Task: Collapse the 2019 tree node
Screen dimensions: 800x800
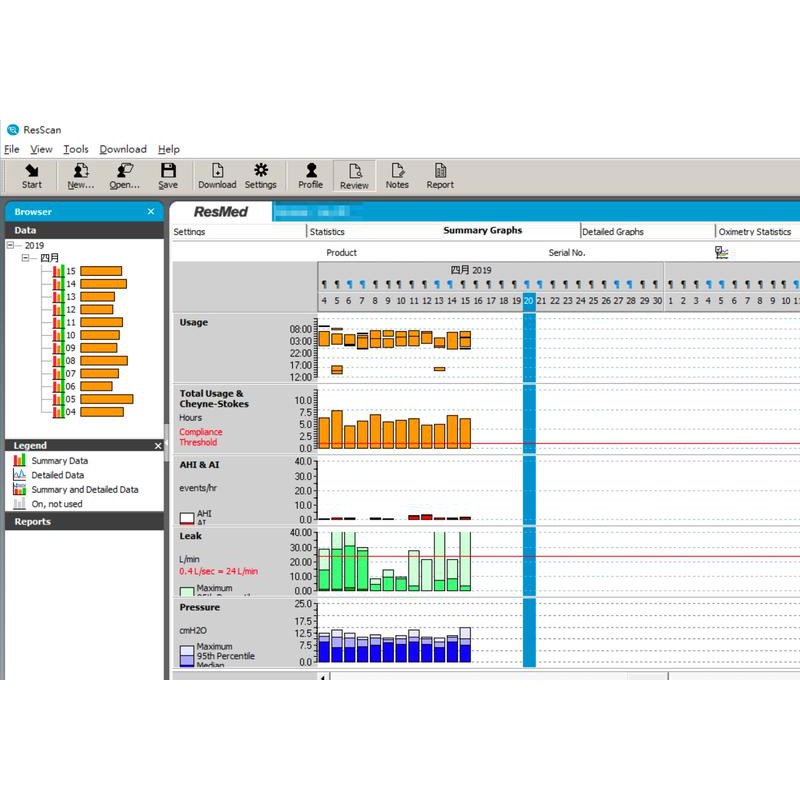Action: (x=10, y=245)
